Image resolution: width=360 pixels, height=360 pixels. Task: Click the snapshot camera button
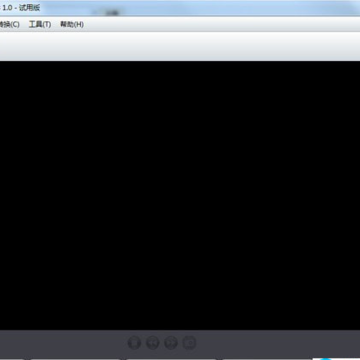(x=189, y=342)
